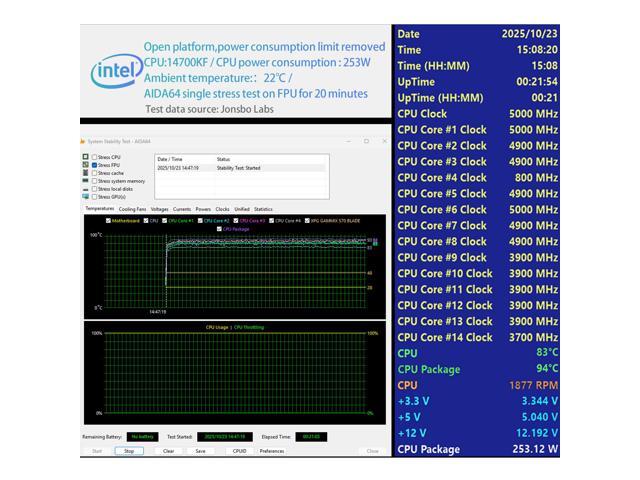
Task: Open Preferences
Action: tap(272, 451)
